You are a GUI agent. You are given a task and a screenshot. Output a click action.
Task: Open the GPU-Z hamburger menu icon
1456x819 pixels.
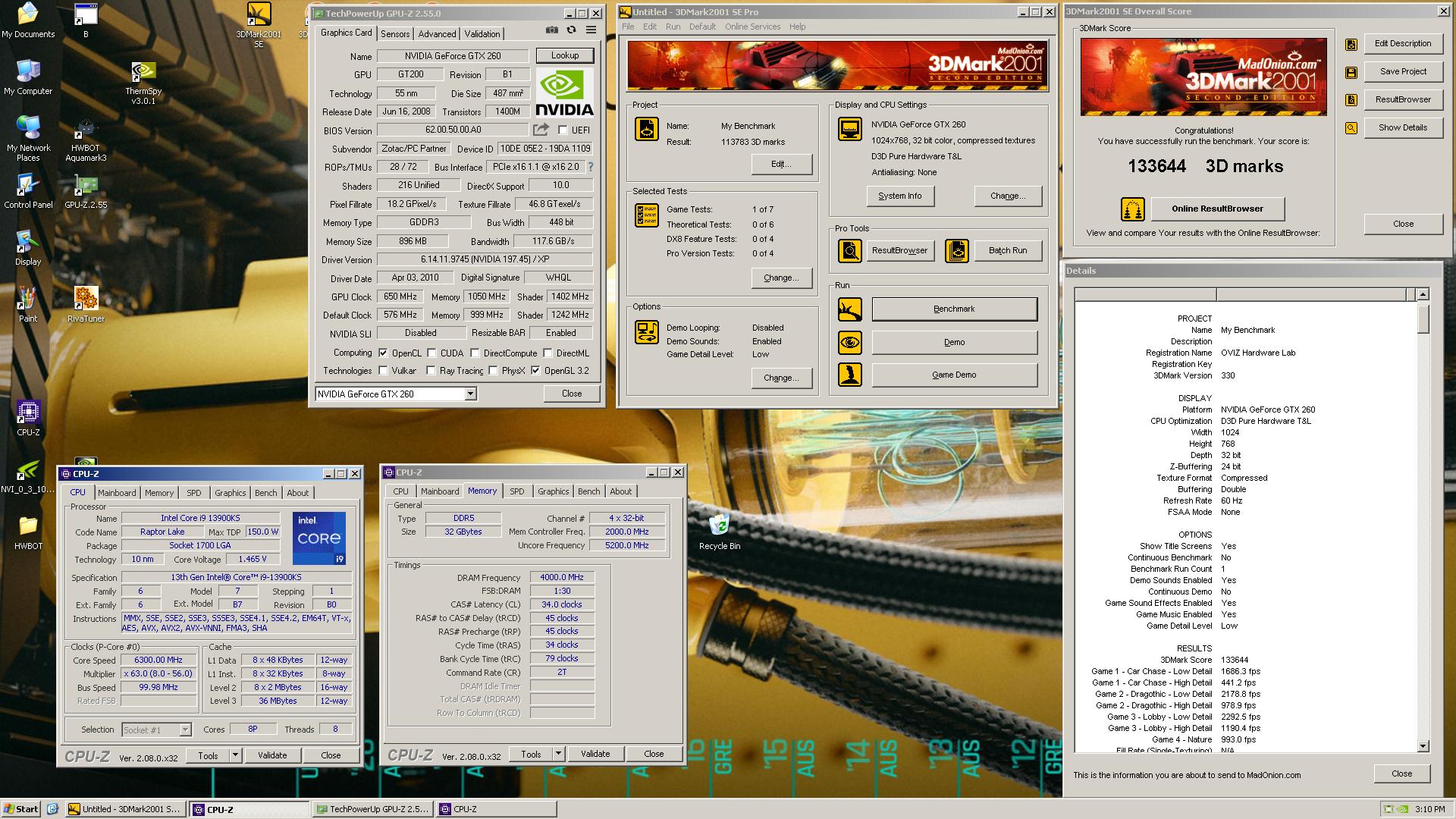coord(591,30)
